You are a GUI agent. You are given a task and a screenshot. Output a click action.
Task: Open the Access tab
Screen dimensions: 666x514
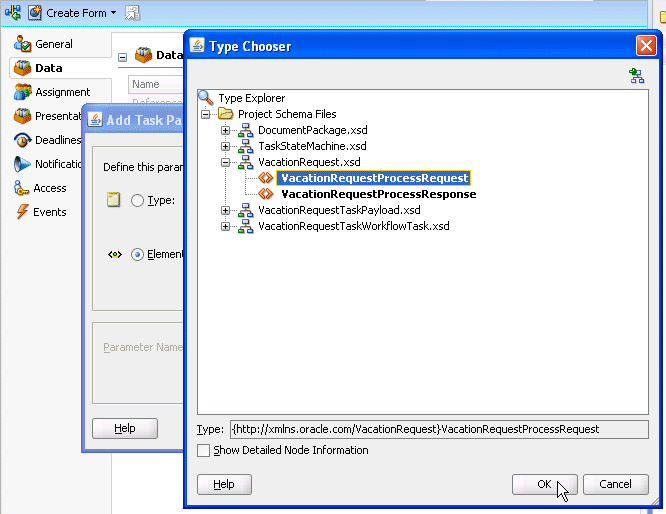point(40,188)
